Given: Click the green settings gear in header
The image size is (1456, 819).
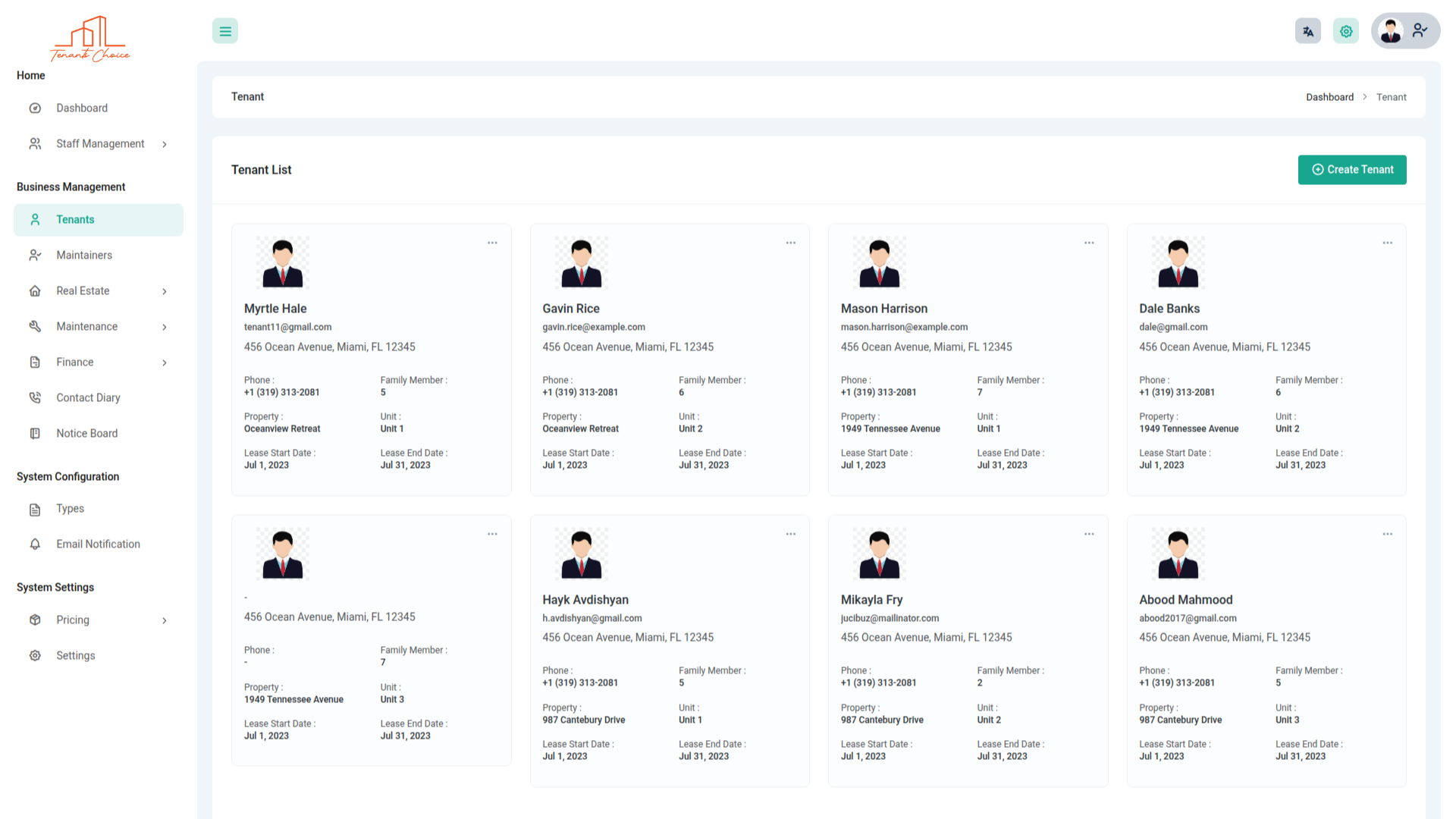Looking at the screenshot, I should pyautogui.click(x=1346, y=31).
